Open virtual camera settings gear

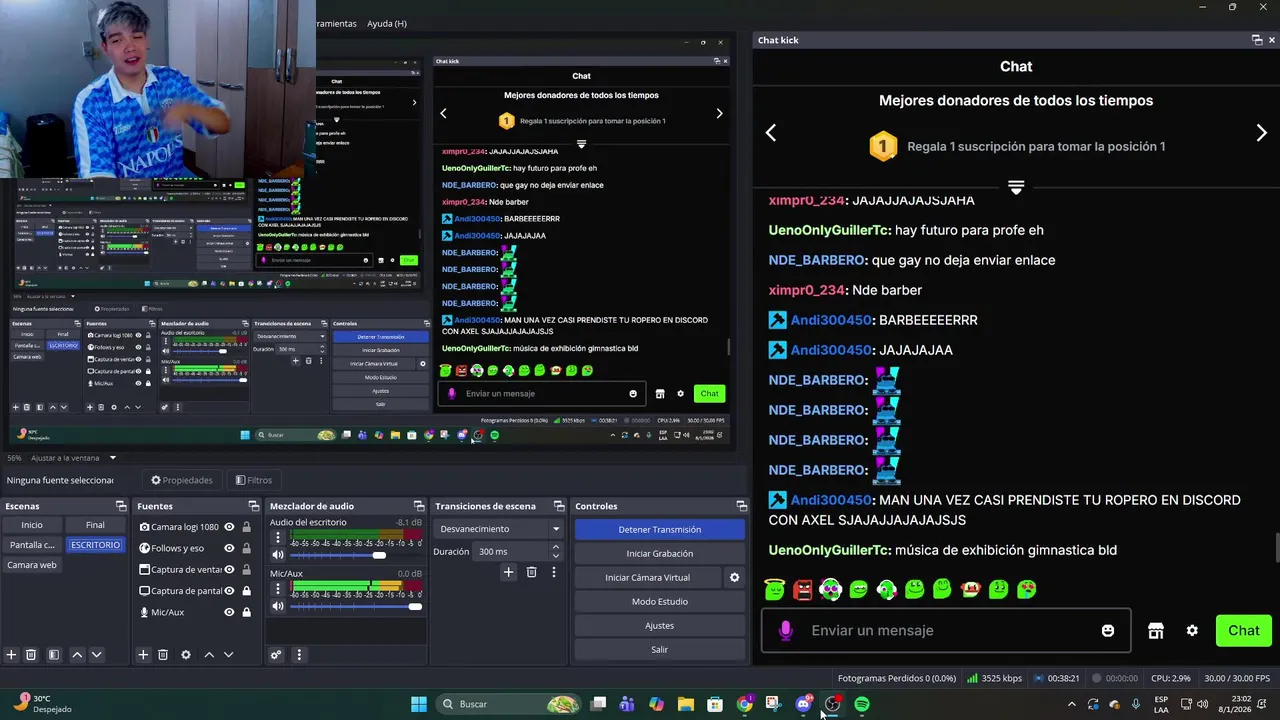(x=734, y=577)
